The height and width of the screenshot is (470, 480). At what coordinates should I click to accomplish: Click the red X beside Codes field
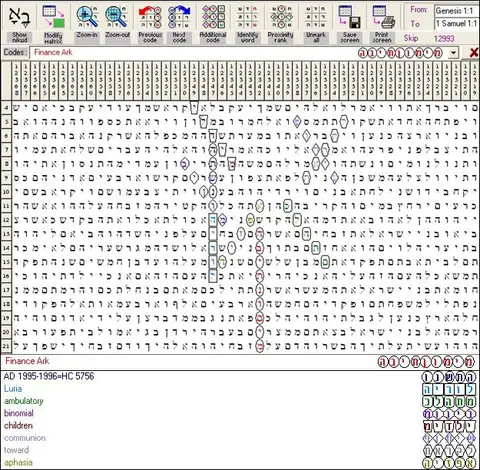point(473,53)
